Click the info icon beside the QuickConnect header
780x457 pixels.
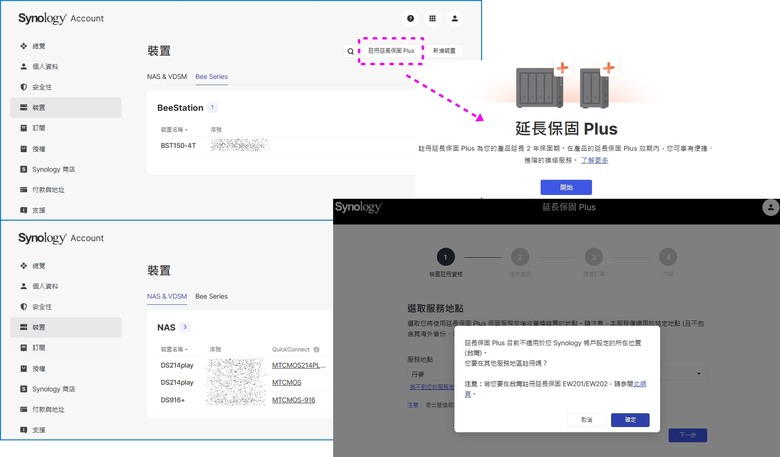[x=316, y=350]
